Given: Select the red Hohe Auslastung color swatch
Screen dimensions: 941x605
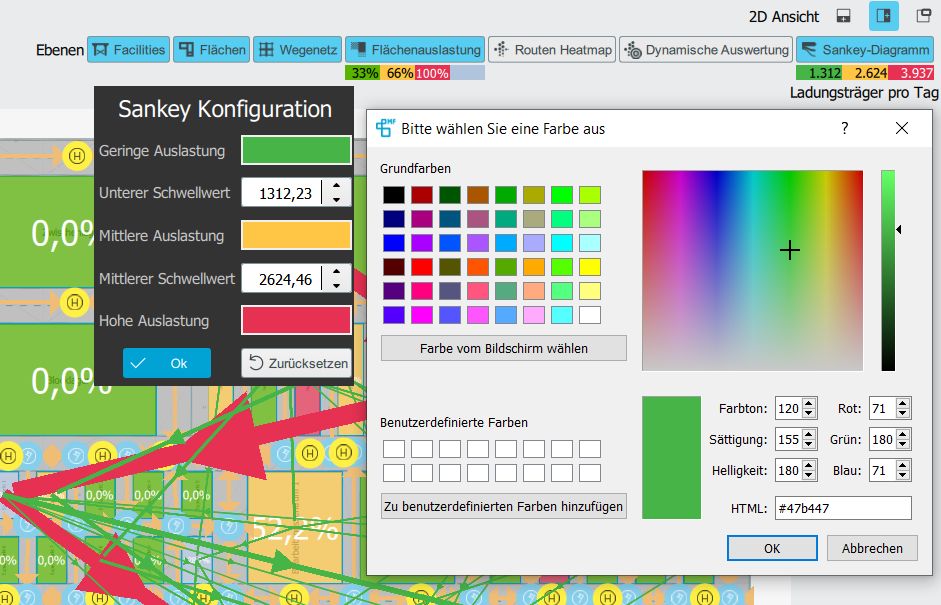Looking at the screenshot, I should tap(296, 319).
